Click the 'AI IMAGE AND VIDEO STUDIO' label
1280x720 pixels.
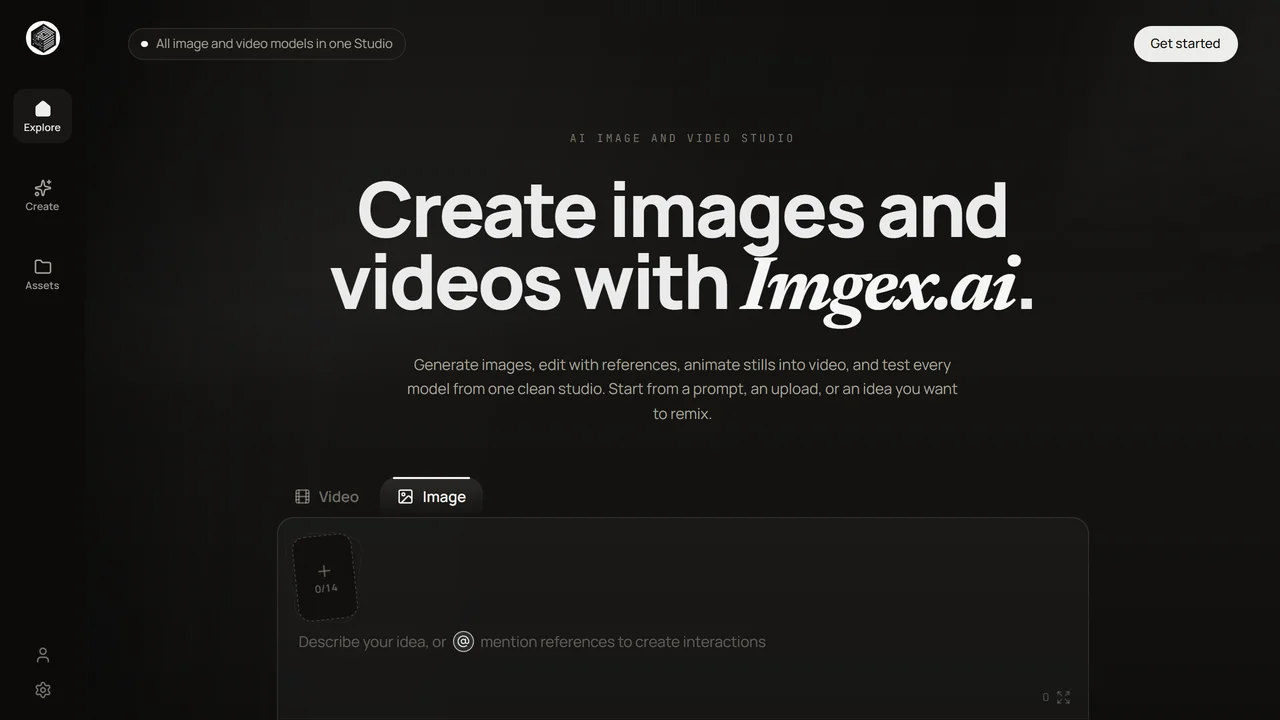tap(682, 138)
